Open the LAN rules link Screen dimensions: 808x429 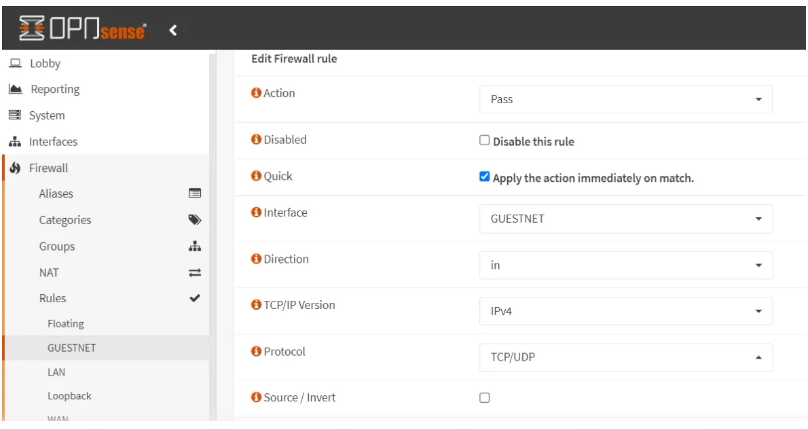57,372
